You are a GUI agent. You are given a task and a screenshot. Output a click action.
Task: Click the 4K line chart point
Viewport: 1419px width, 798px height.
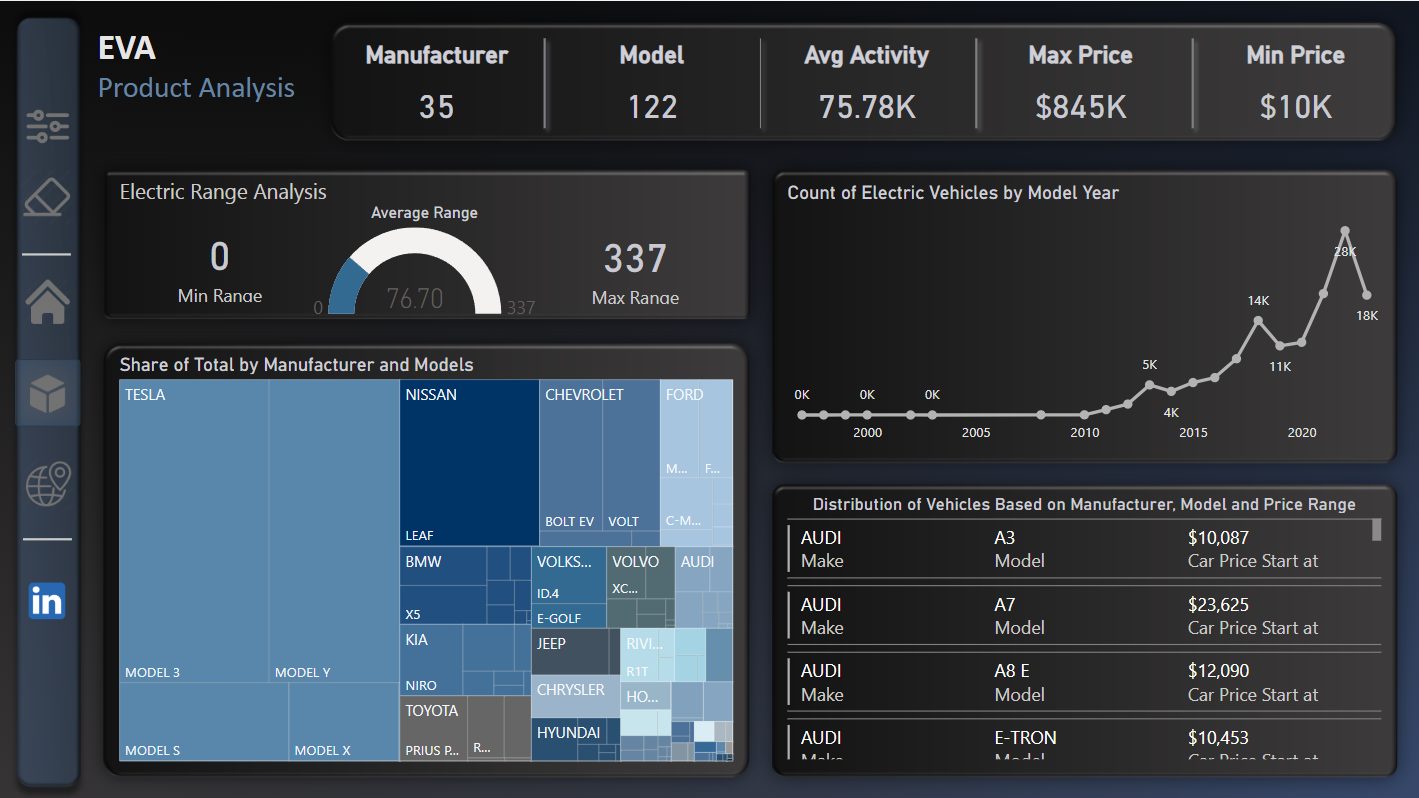coord(1171,391)
